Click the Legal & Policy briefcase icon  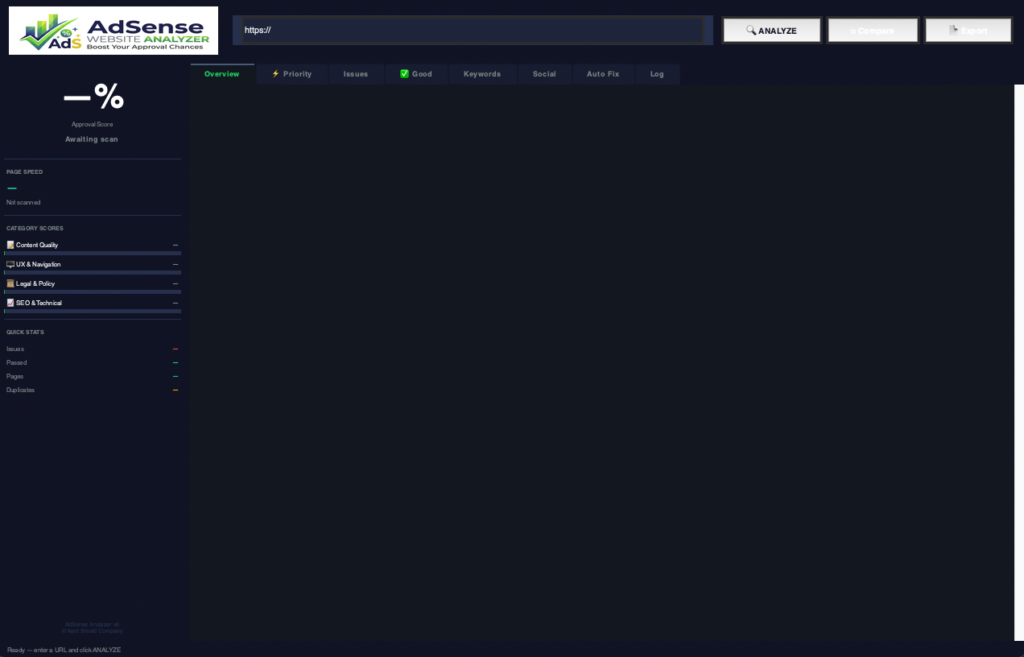[x=10, y=283]
